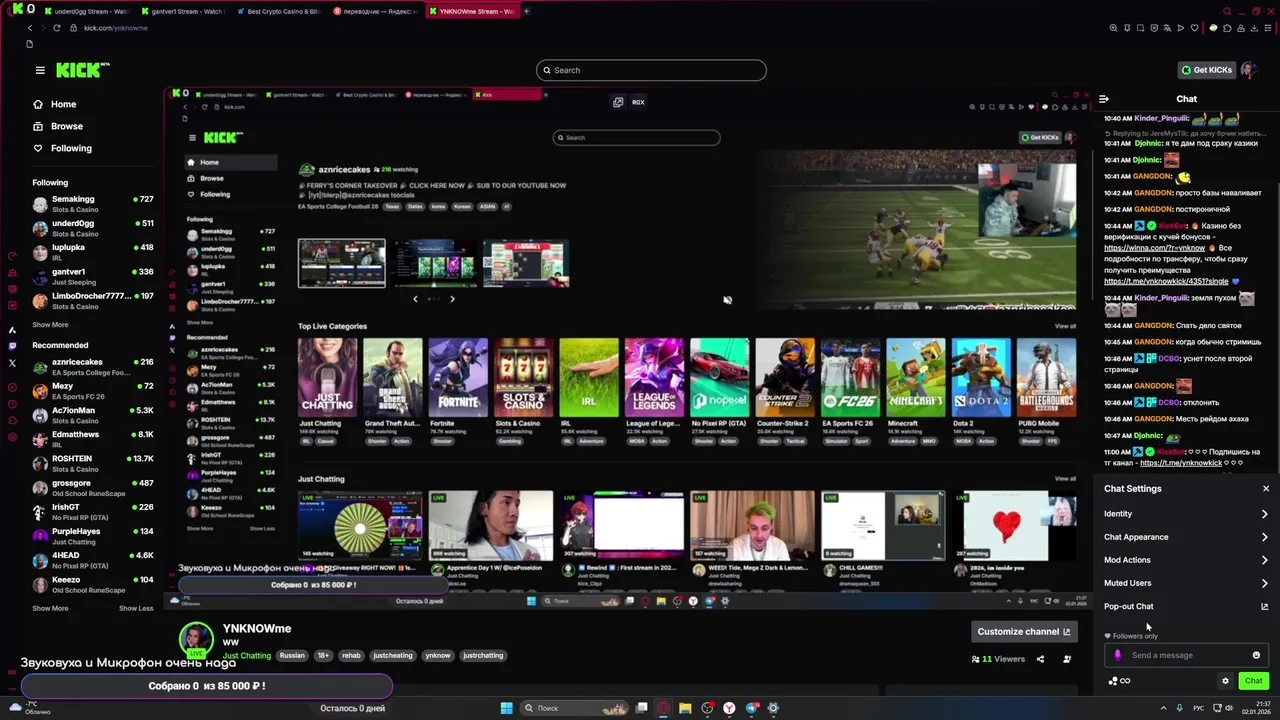Viewport: 1280px width, 720px height.
Task: Expand the Identity chat setting
Action: pos(1186,514)
